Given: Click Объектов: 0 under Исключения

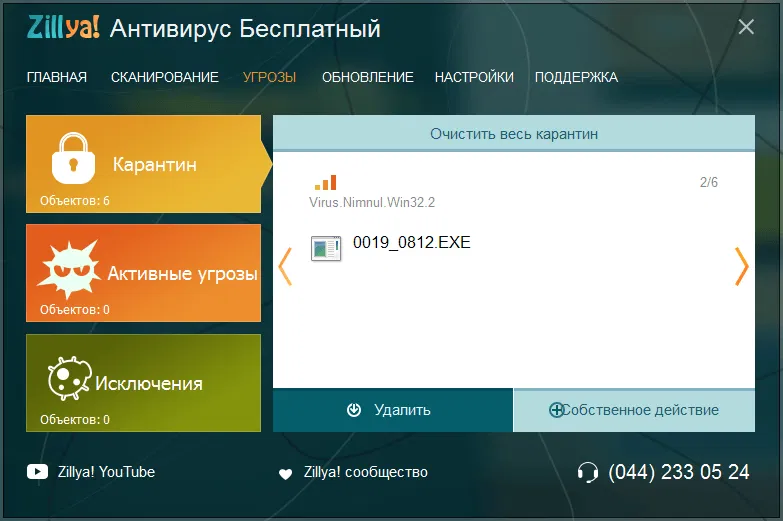Looking at the screenshot, I should (x=75, y=420).
